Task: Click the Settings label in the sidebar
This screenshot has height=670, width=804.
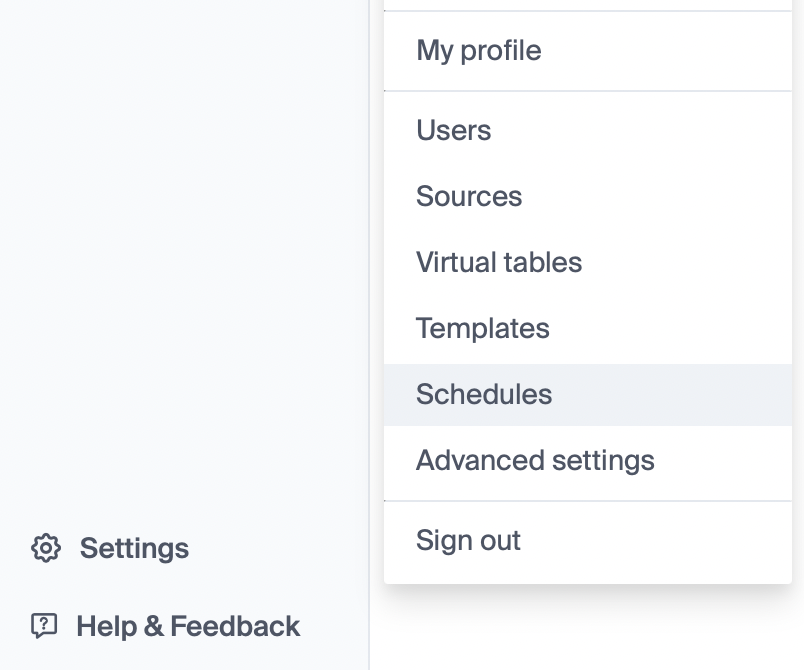Action: (134, 549)
